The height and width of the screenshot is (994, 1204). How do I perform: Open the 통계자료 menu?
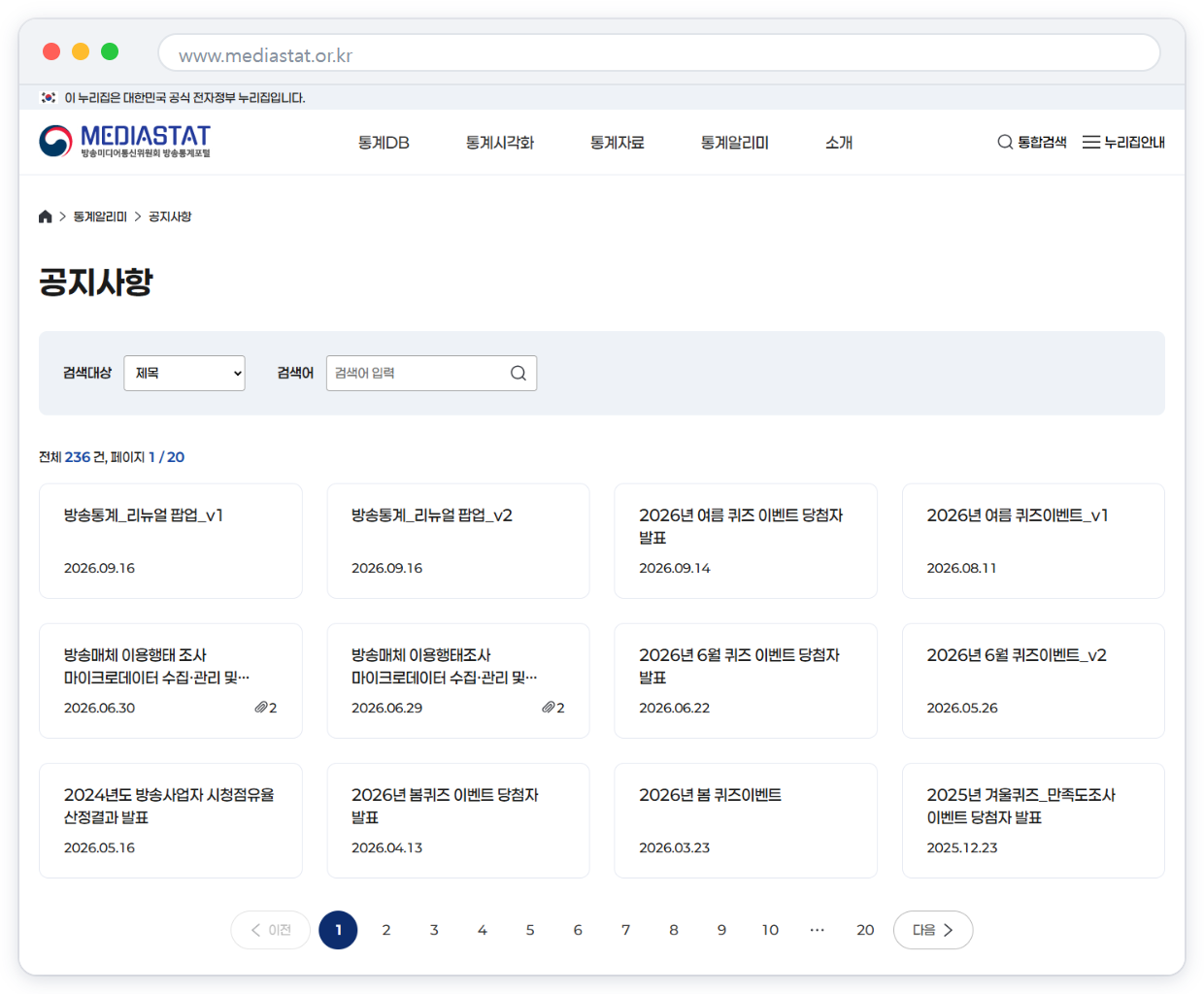tap(618, 143)
